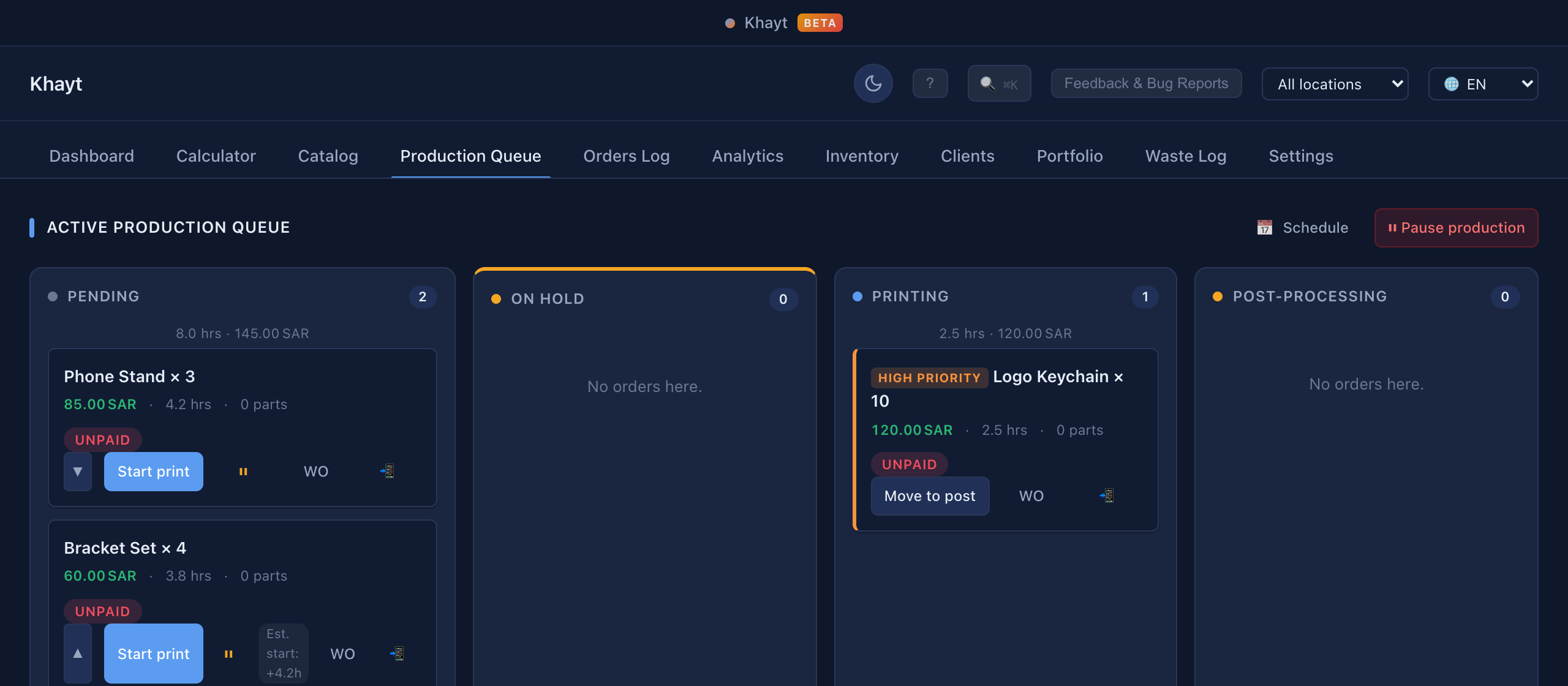Open the Settings tab

coord(1301,156)
